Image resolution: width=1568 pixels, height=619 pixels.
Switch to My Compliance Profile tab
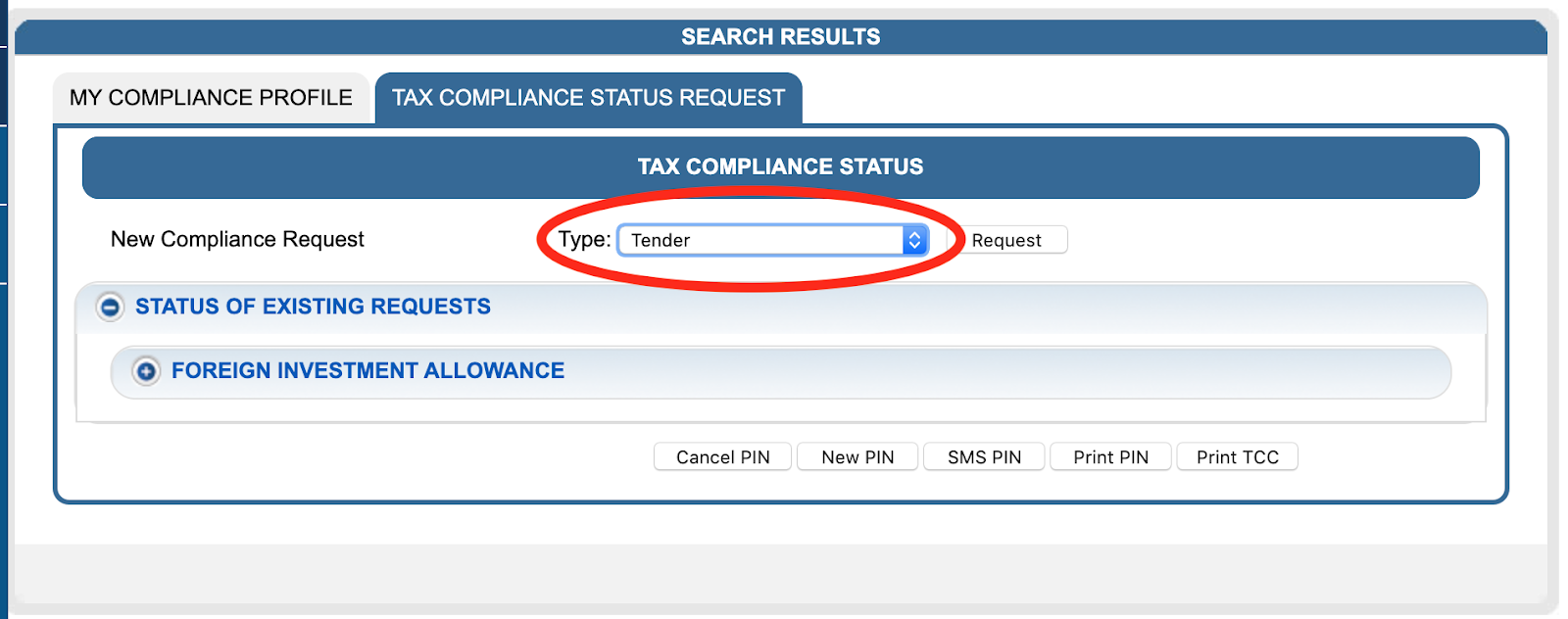point(211,98)
